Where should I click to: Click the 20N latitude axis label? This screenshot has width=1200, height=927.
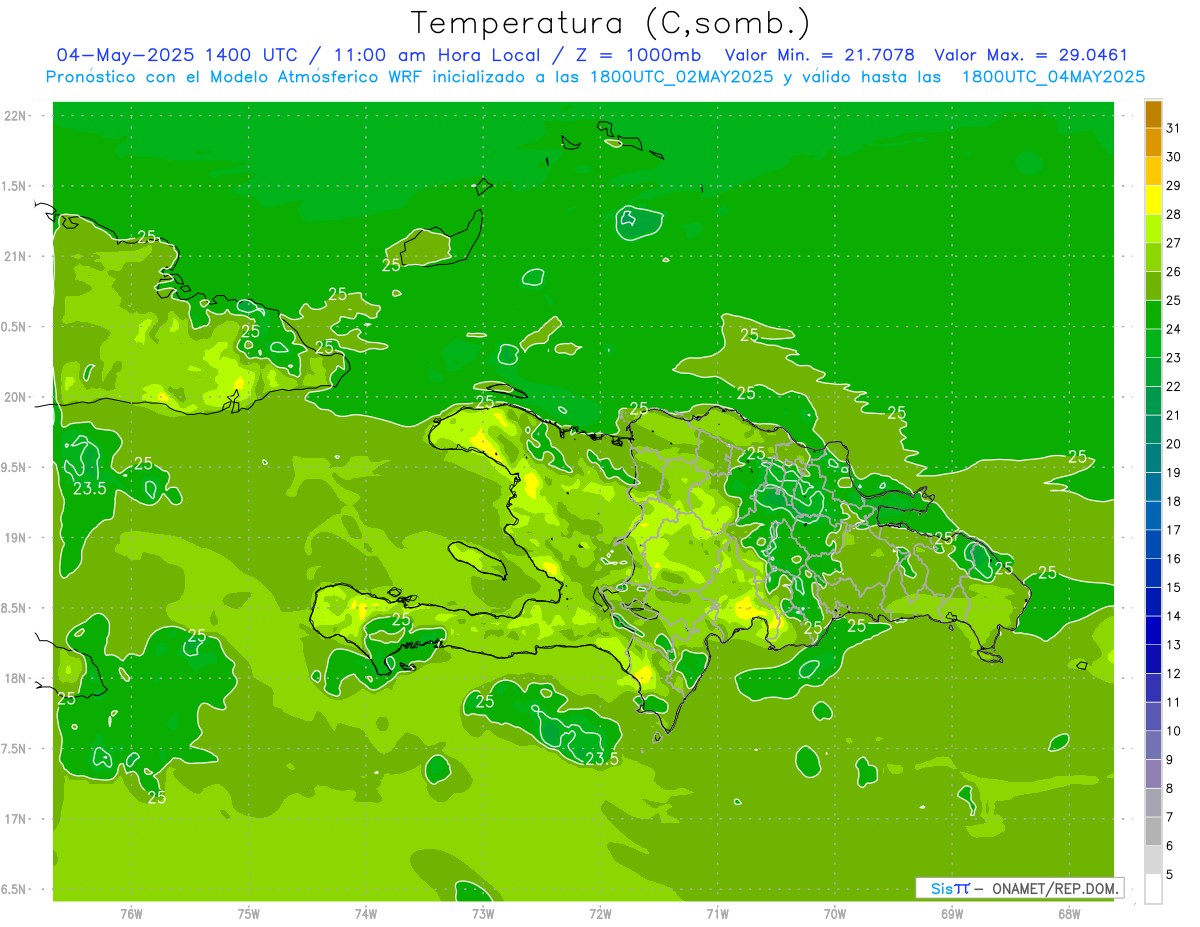tap(16, 397)
